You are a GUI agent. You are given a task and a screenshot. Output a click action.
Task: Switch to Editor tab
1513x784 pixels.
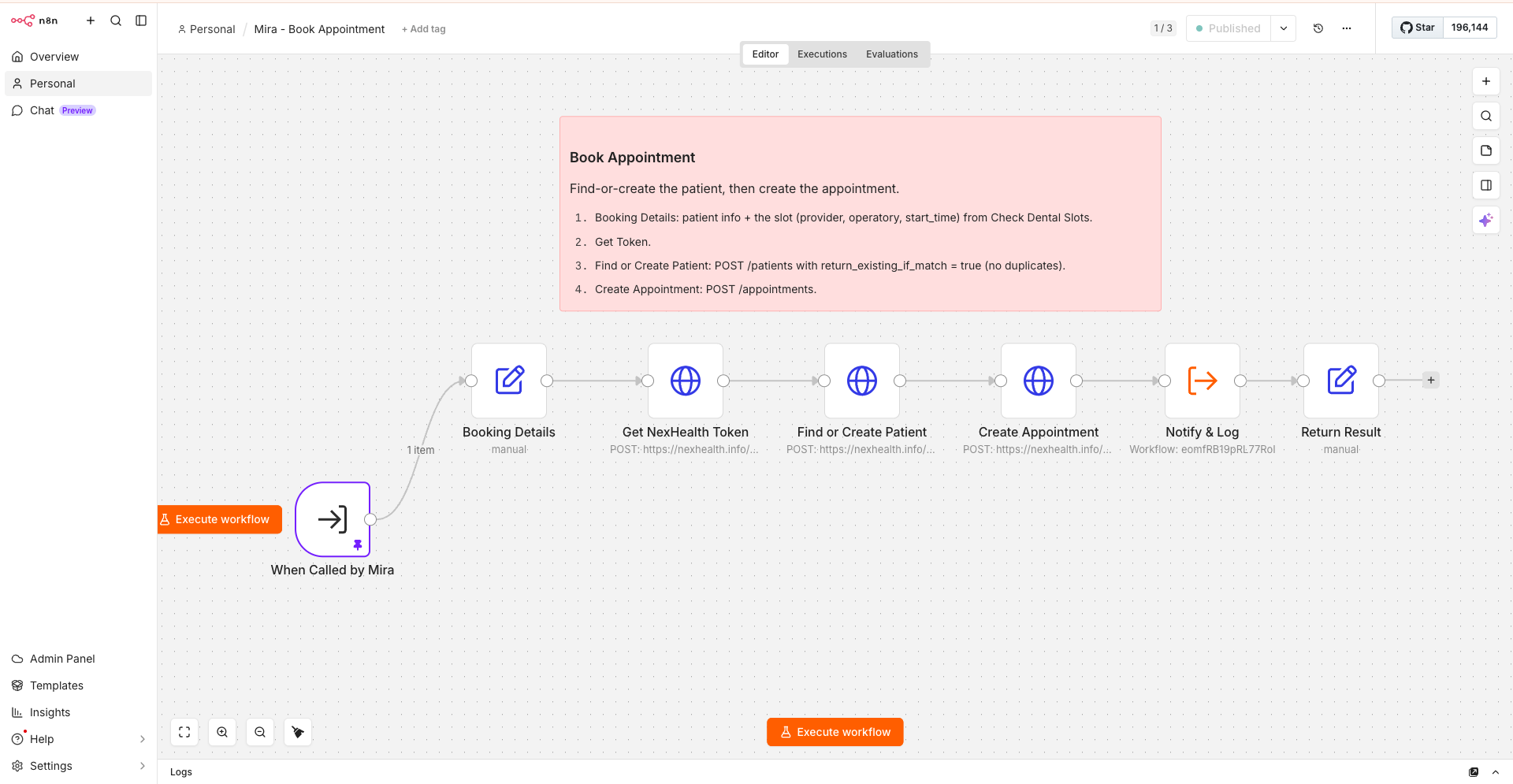click(765, 54)
